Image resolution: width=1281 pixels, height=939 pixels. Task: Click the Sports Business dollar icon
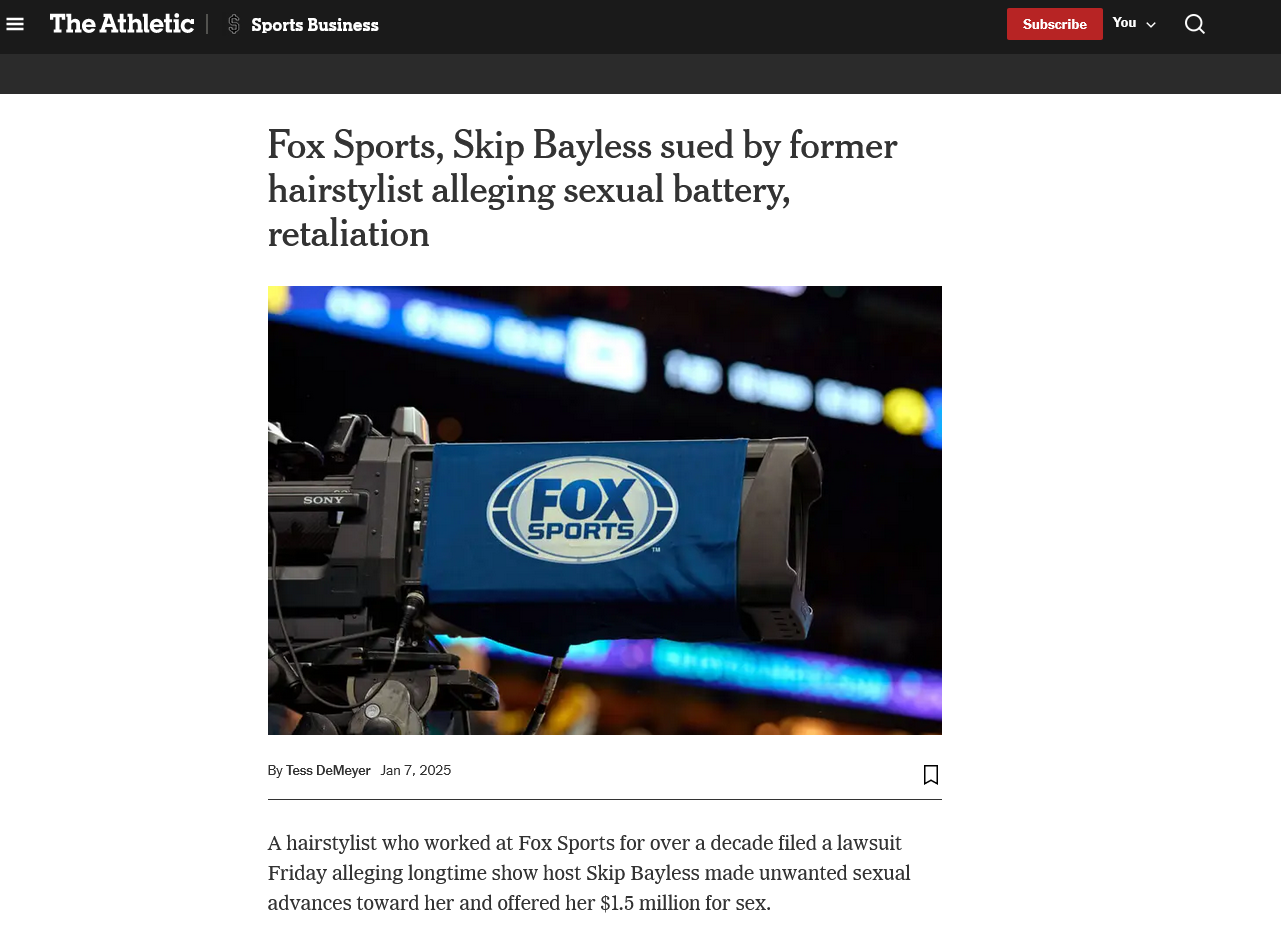tap(234, 24)
